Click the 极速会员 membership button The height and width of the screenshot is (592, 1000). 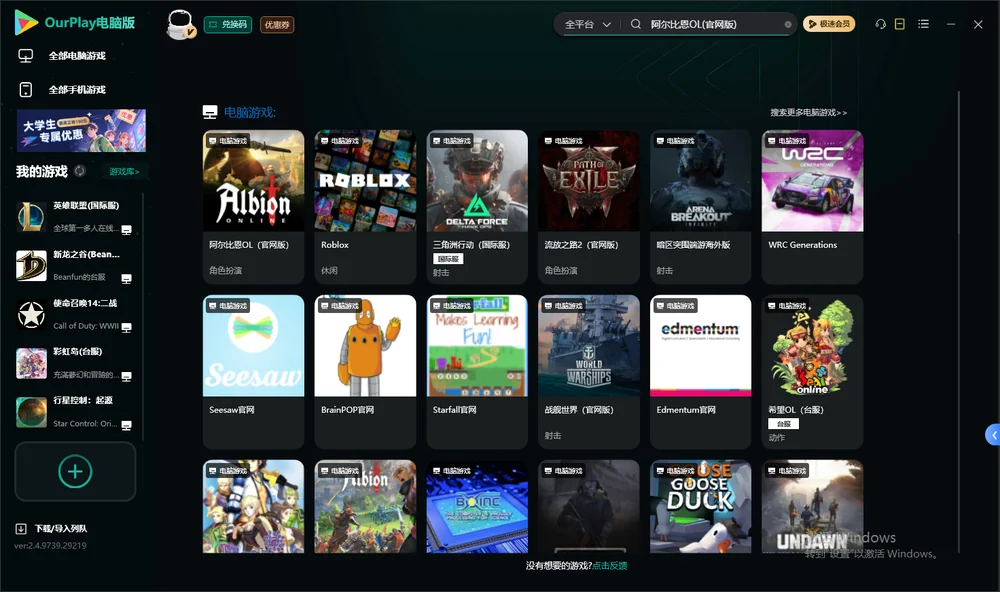click(x=829, y=24)
